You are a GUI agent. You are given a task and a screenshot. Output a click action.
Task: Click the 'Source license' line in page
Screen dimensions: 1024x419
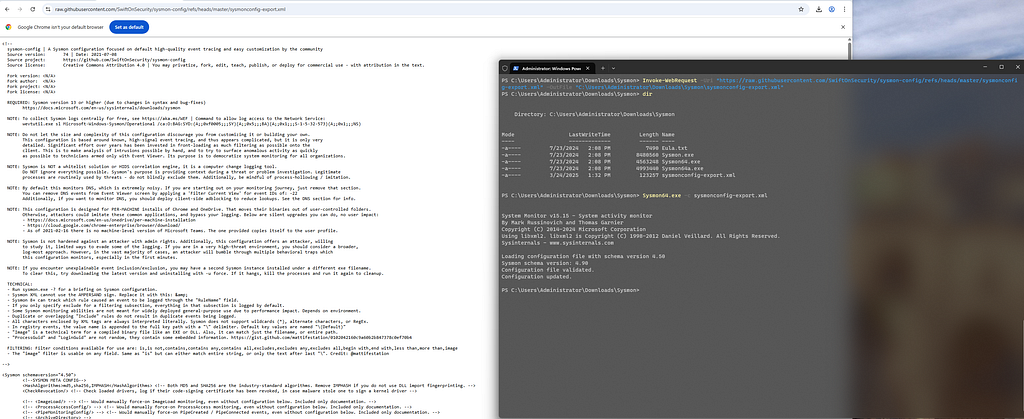click(x=216, y=65)
